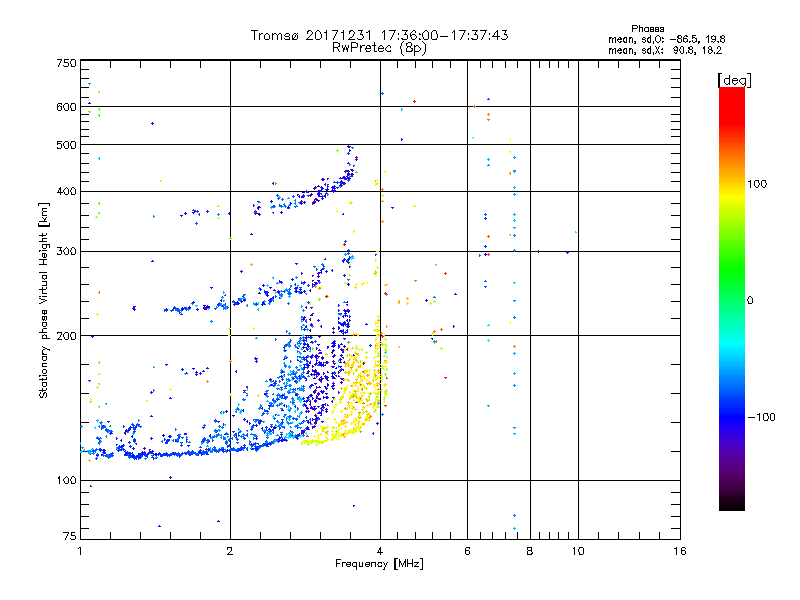Click the x-axis tick label '10'
Screen dimensions: 800x600
(578, 551)
